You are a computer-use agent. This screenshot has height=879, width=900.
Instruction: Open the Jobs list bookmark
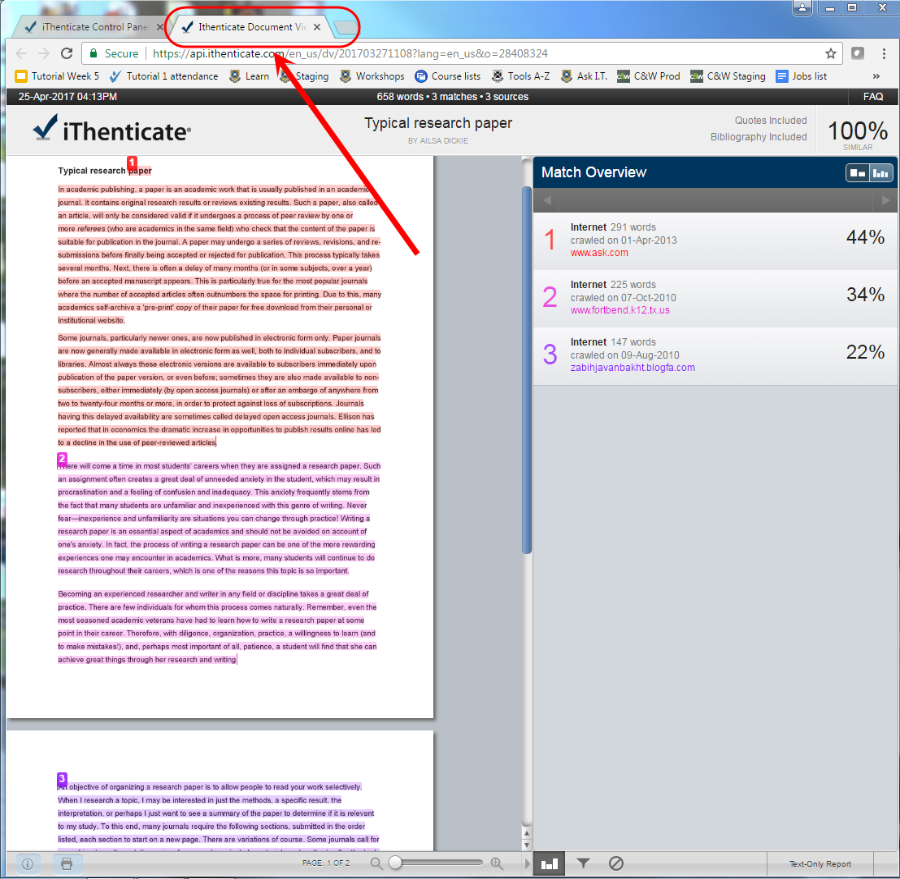[x=801, y=76]
